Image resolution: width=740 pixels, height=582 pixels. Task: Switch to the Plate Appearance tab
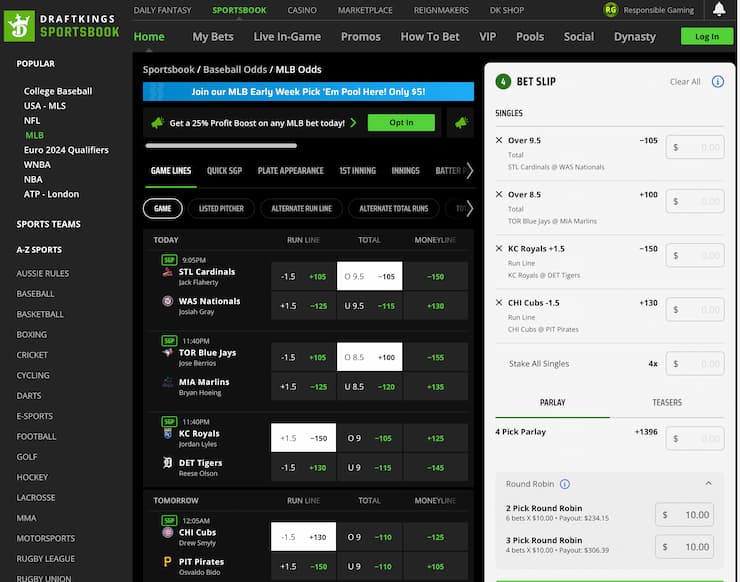(291, 170)
